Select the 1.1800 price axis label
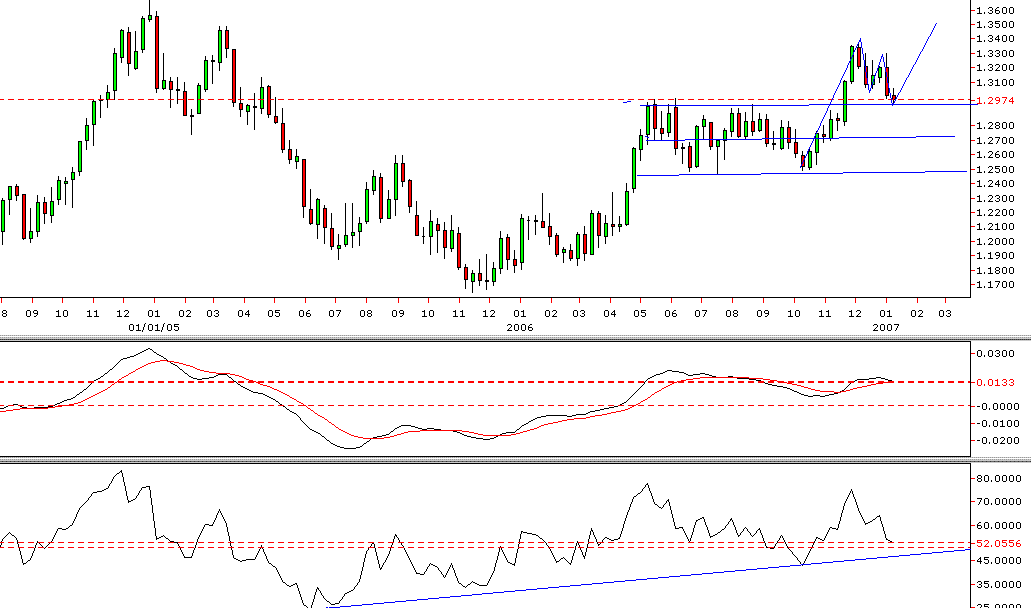 pyautogui.click(x=995, y=271)
